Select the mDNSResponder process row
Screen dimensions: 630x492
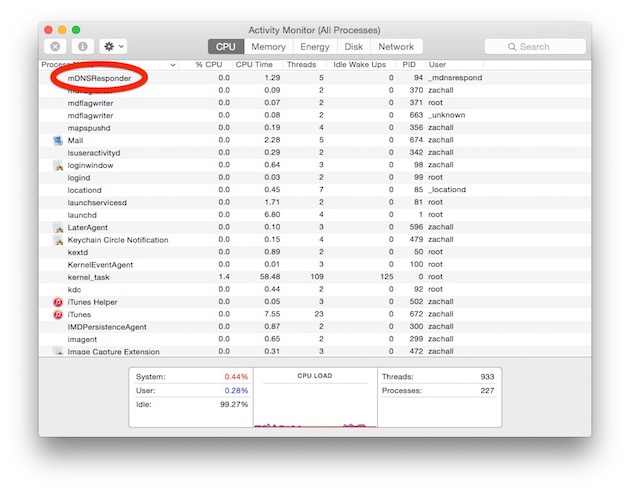click(315, 78)
